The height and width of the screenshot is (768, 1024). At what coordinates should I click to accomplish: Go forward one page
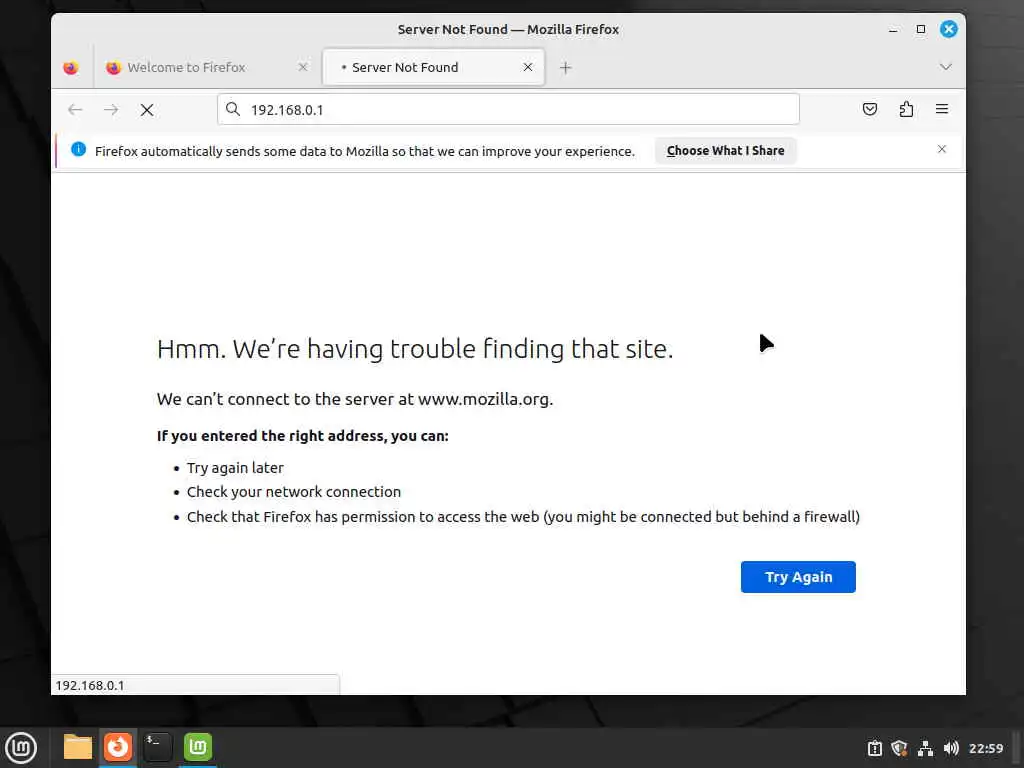coord(111,110)
